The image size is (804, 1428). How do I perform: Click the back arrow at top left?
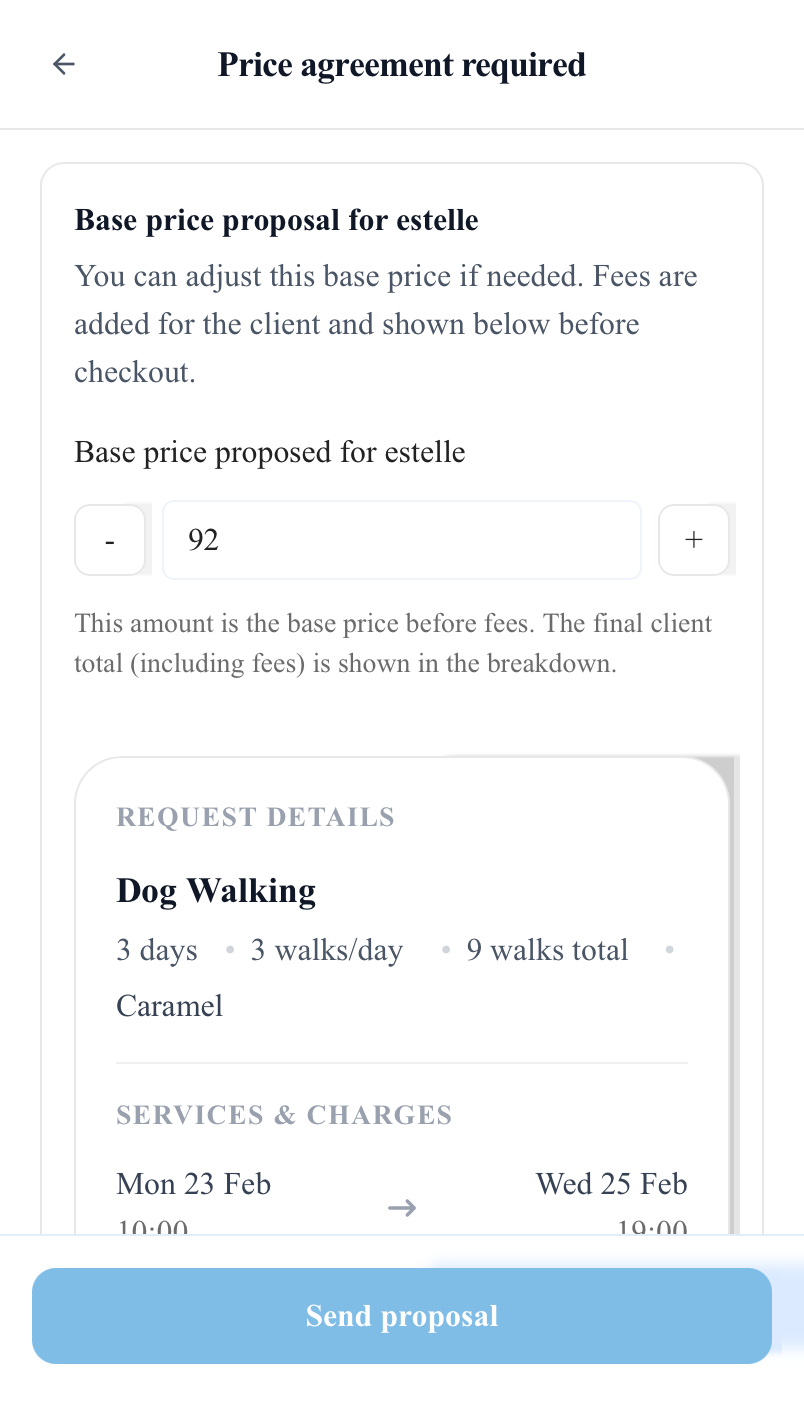(63, 64)
